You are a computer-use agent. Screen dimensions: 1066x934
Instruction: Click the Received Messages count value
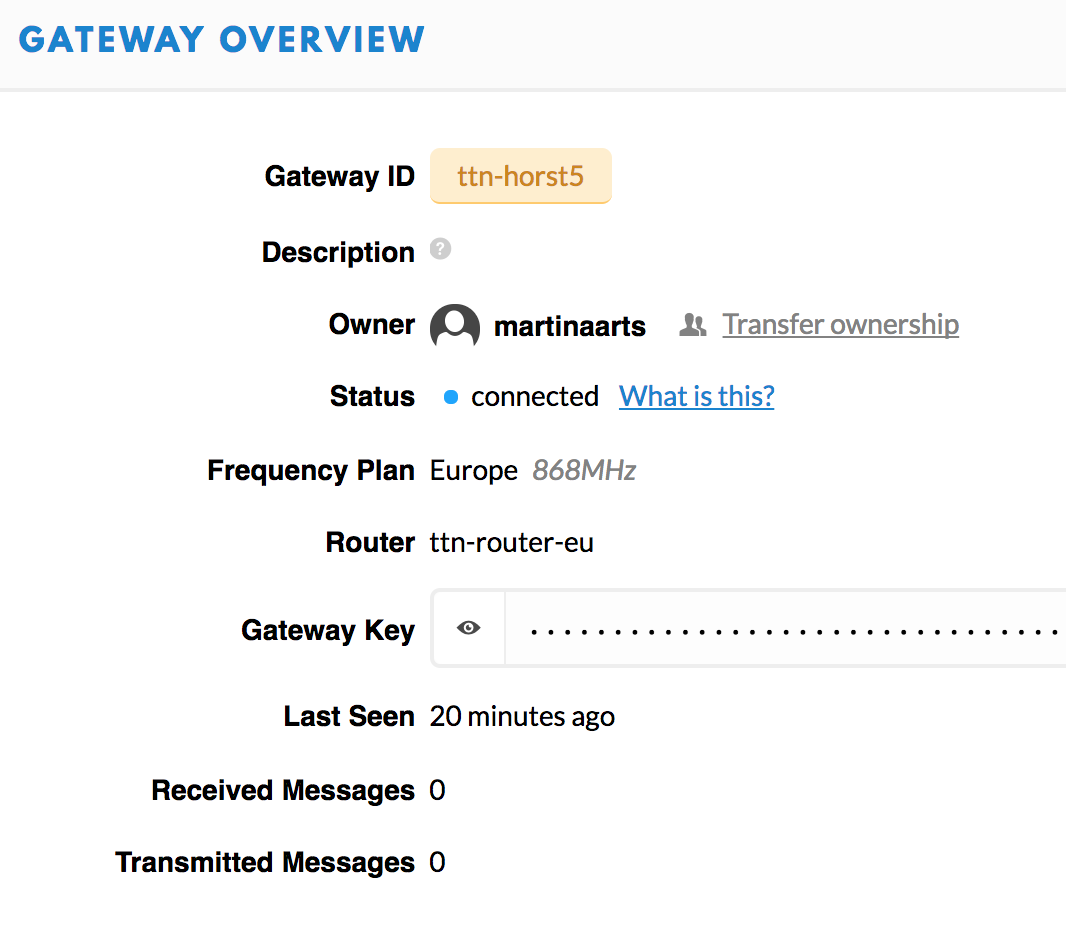click(437, 791)
